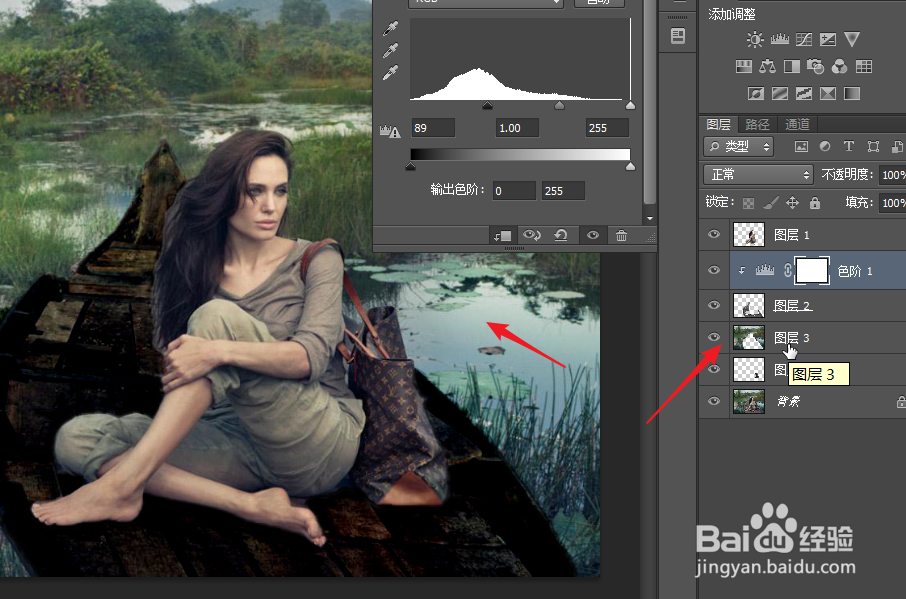Screen dimensions: 906x599
Task: Click the histogram recalculate warning icon
Action: [390, 132]
